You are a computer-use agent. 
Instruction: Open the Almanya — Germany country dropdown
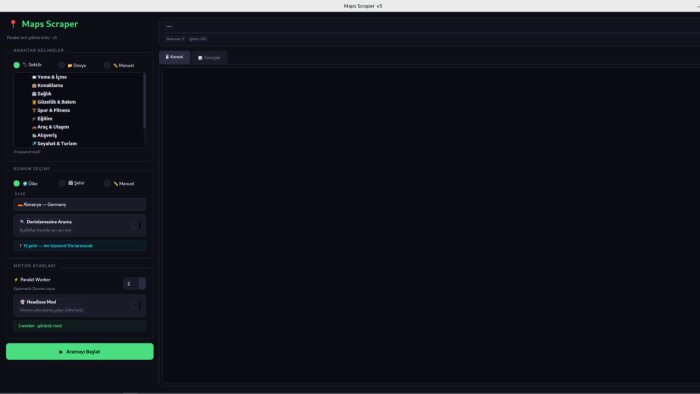[x=79, y=204]
